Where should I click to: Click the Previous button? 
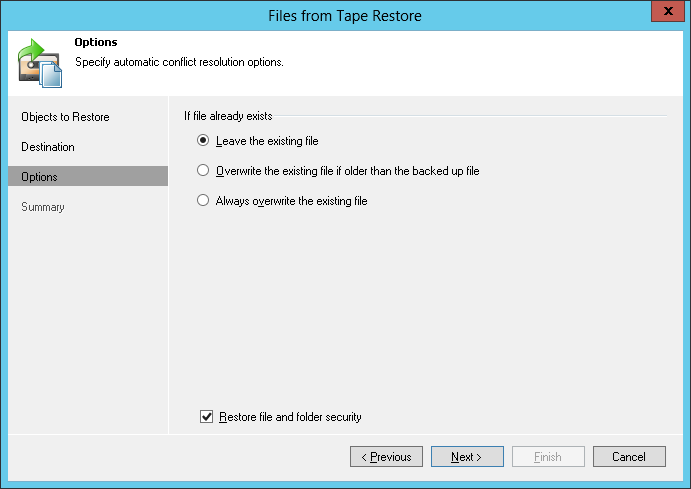pyautogui.click(x=386, y=457)
